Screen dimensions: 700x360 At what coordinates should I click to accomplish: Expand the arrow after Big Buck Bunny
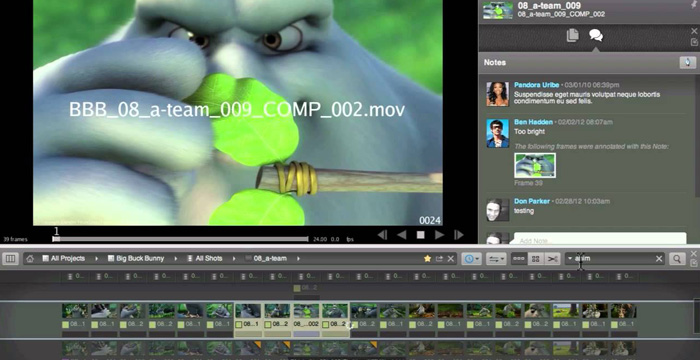tap(175, 259)
